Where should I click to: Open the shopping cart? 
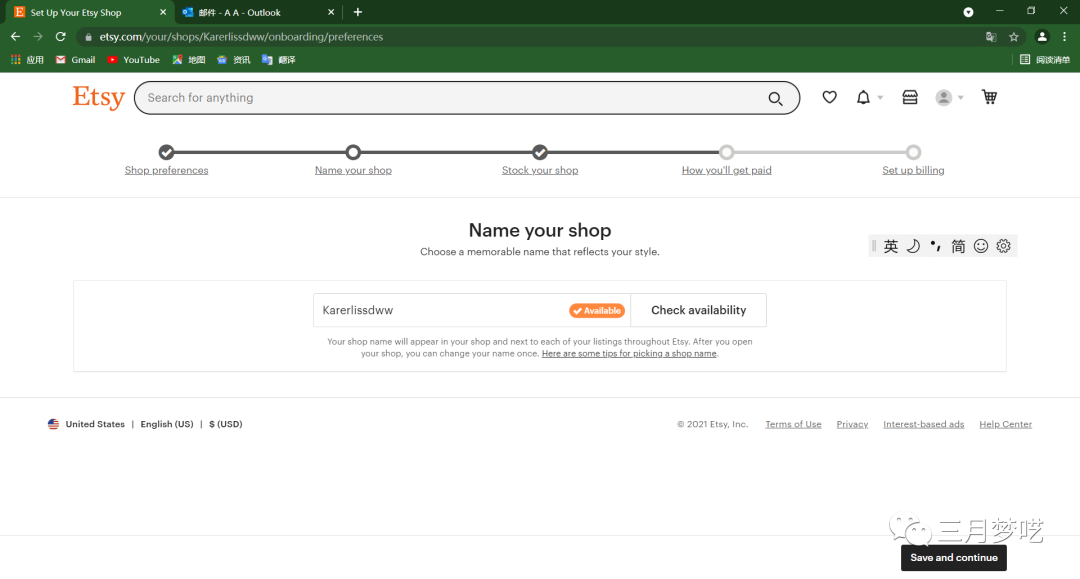989,97
